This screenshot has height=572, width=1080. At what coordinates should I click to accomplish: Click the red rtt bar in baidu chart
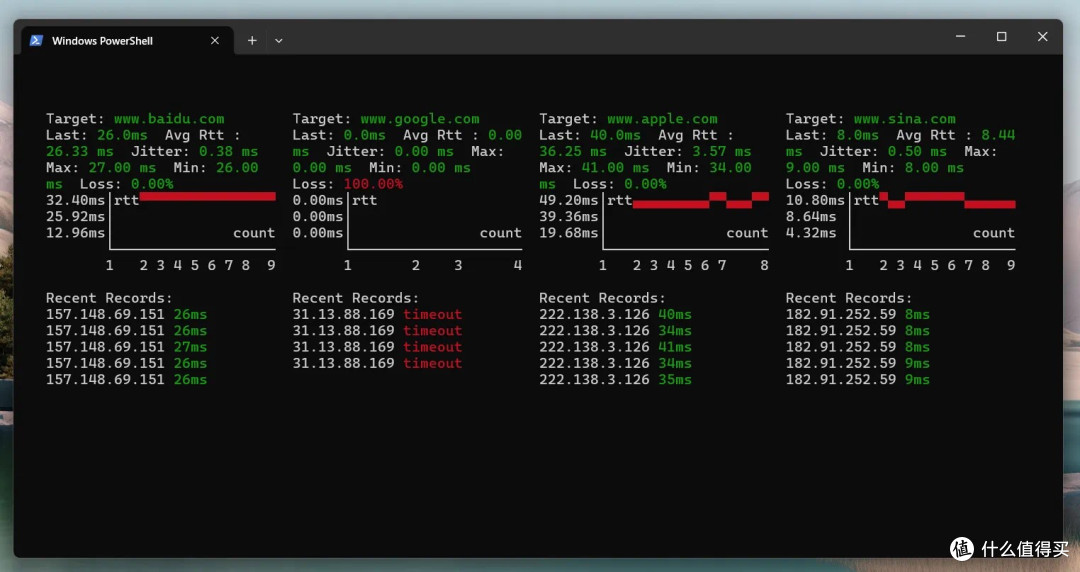[x=207, y=197]
